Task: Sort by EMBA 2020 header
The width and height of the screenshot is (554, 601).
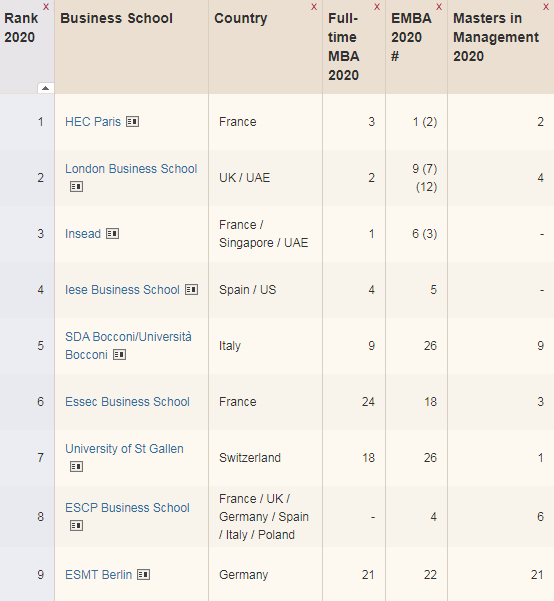Action: (x=411, y=37)
